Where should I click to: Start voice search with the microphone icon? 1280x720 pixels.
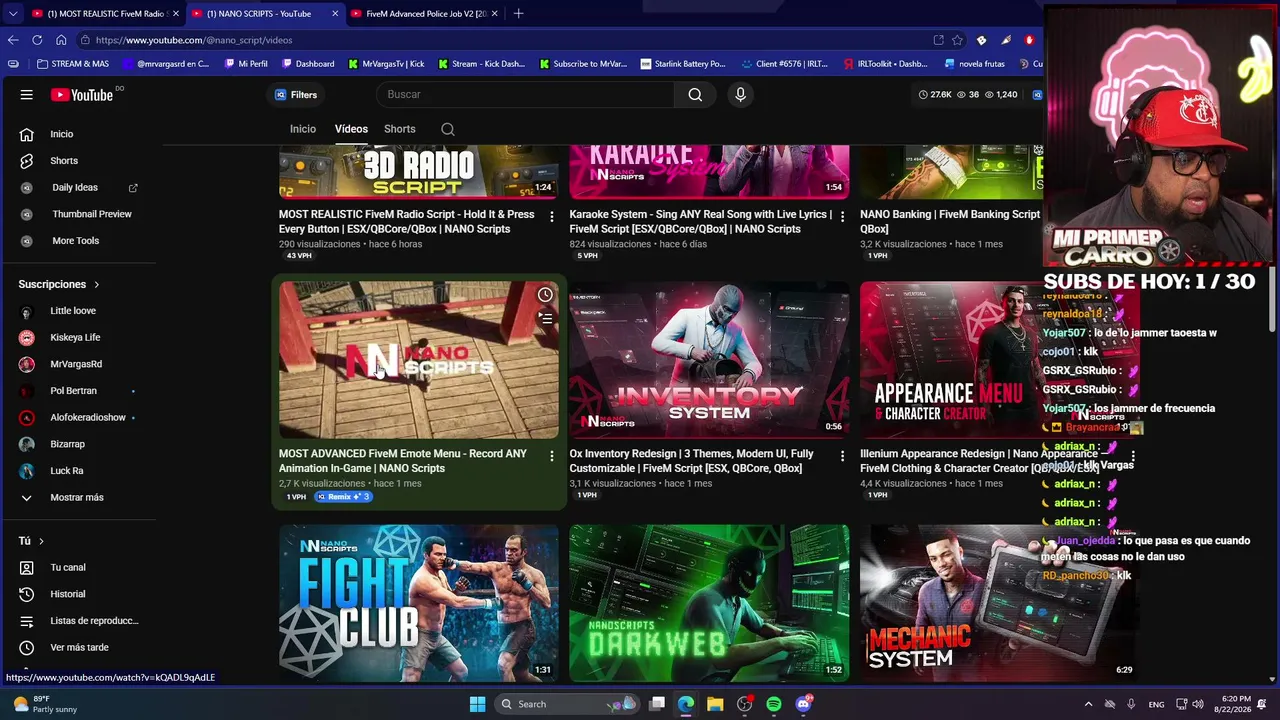click(740, 95)
